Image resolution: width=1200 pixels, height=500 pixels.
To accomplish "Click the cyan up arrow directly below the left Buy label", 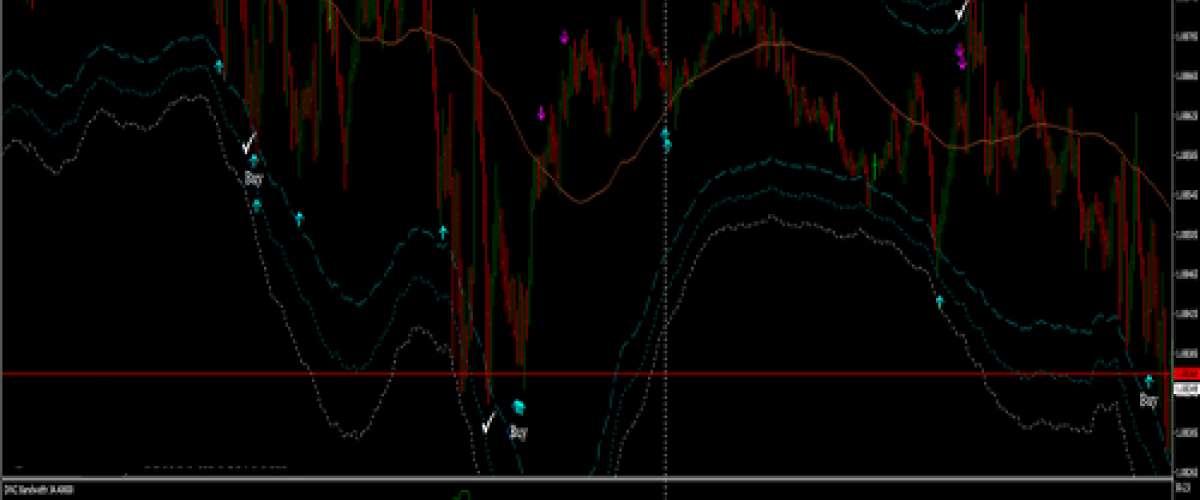I will 257,205.
